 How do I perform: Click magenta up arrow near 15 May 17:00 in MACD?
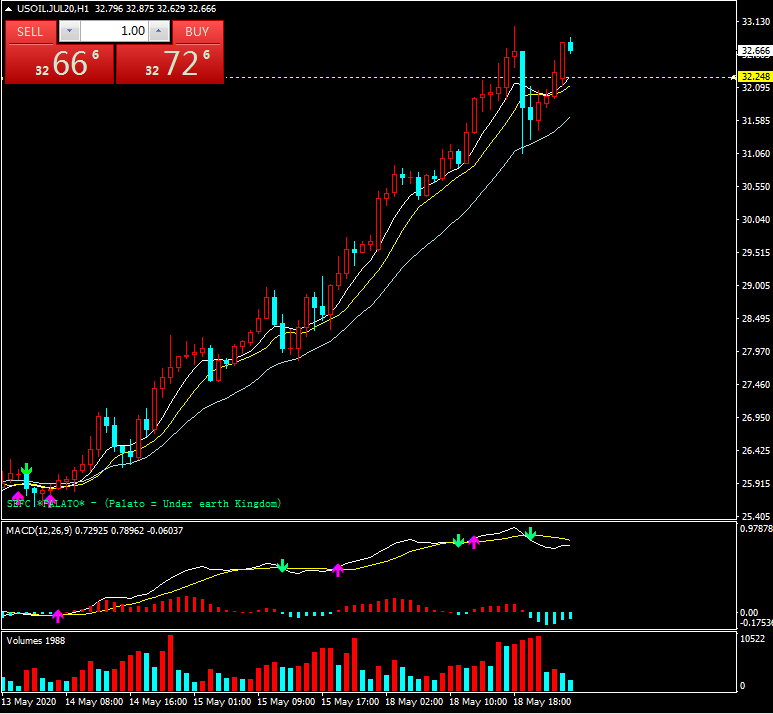(x=338, y=570)
